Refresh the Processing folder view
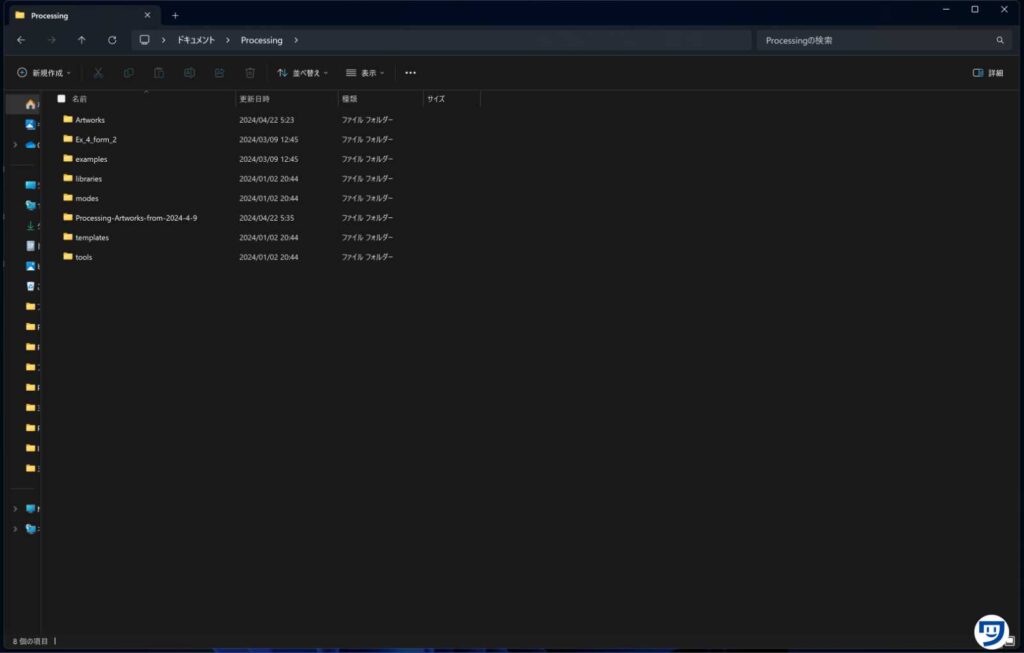Viewport: 1024px width, 653px height. 112,40
